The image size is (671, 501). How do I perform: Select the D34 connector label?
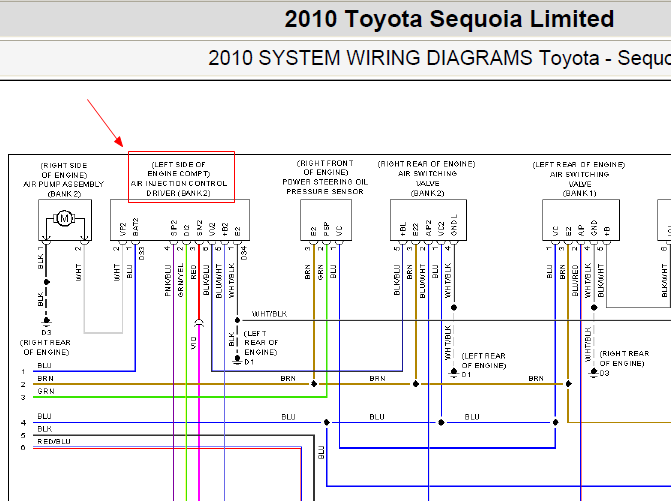244,253
